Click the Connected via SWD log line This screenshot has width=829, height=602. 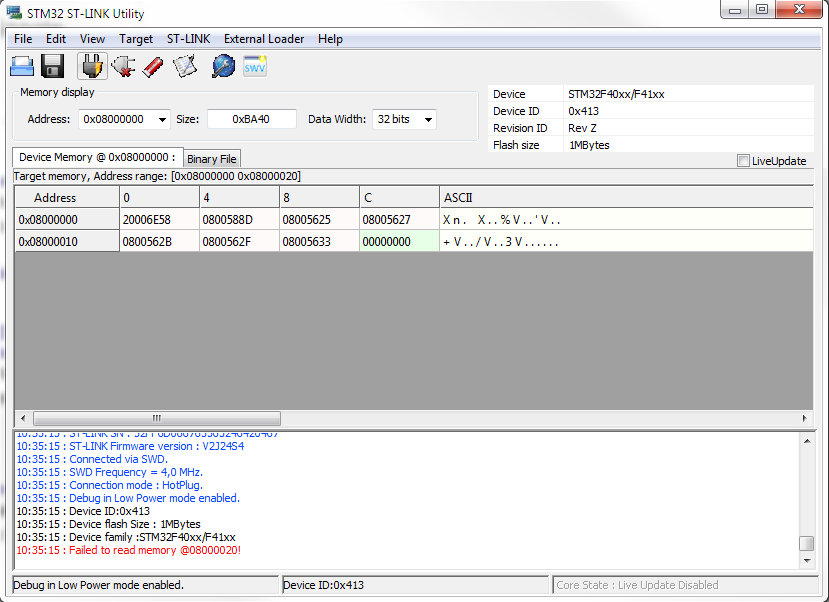pos(92,459)
